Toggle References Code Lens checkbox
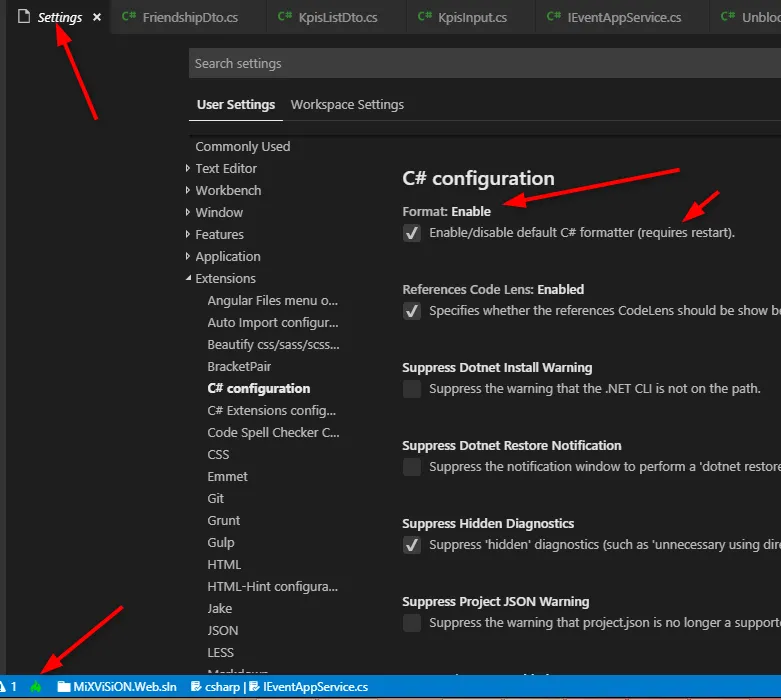 (x=412, y=311)
